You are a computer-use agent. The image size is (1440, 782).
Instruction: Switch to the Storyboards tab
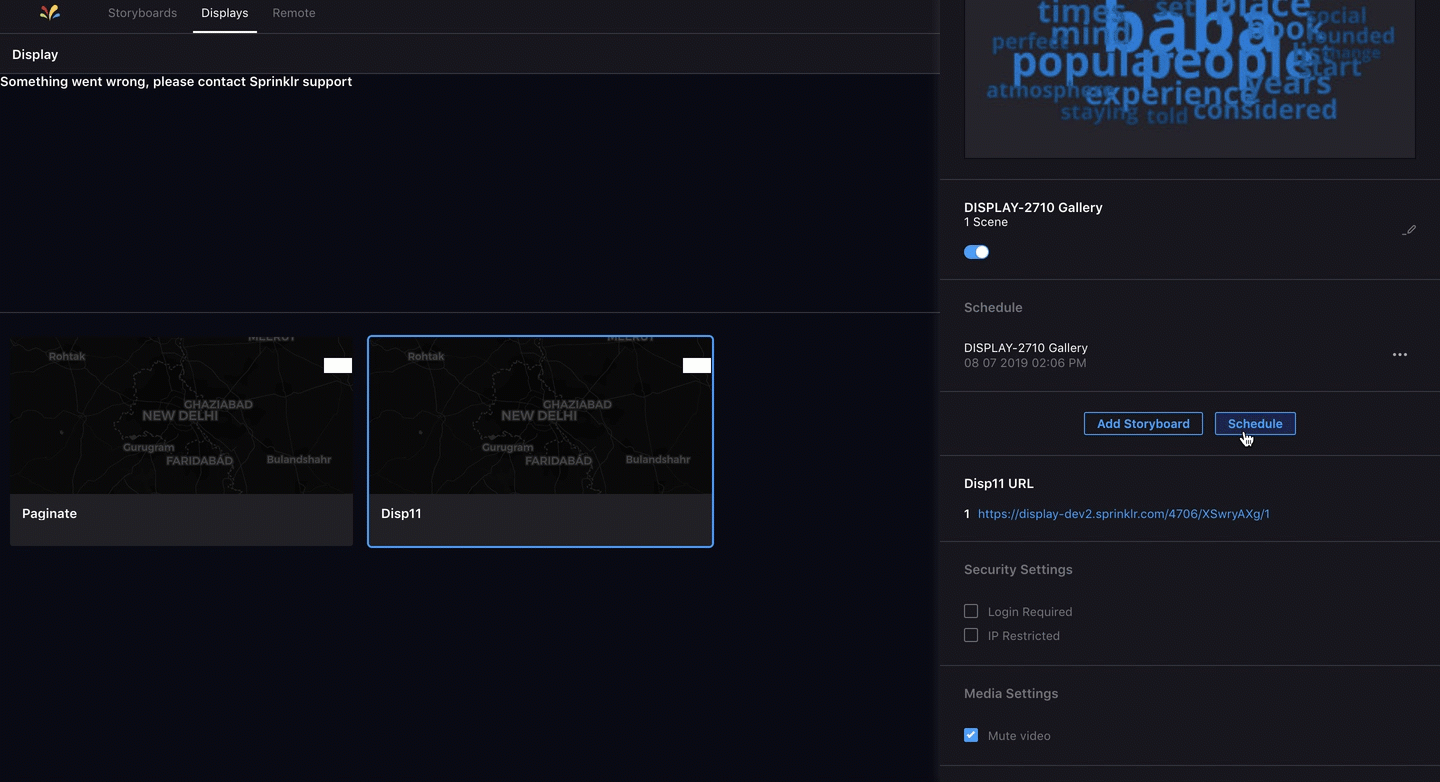pyautogui.click(x=142, y=13)
